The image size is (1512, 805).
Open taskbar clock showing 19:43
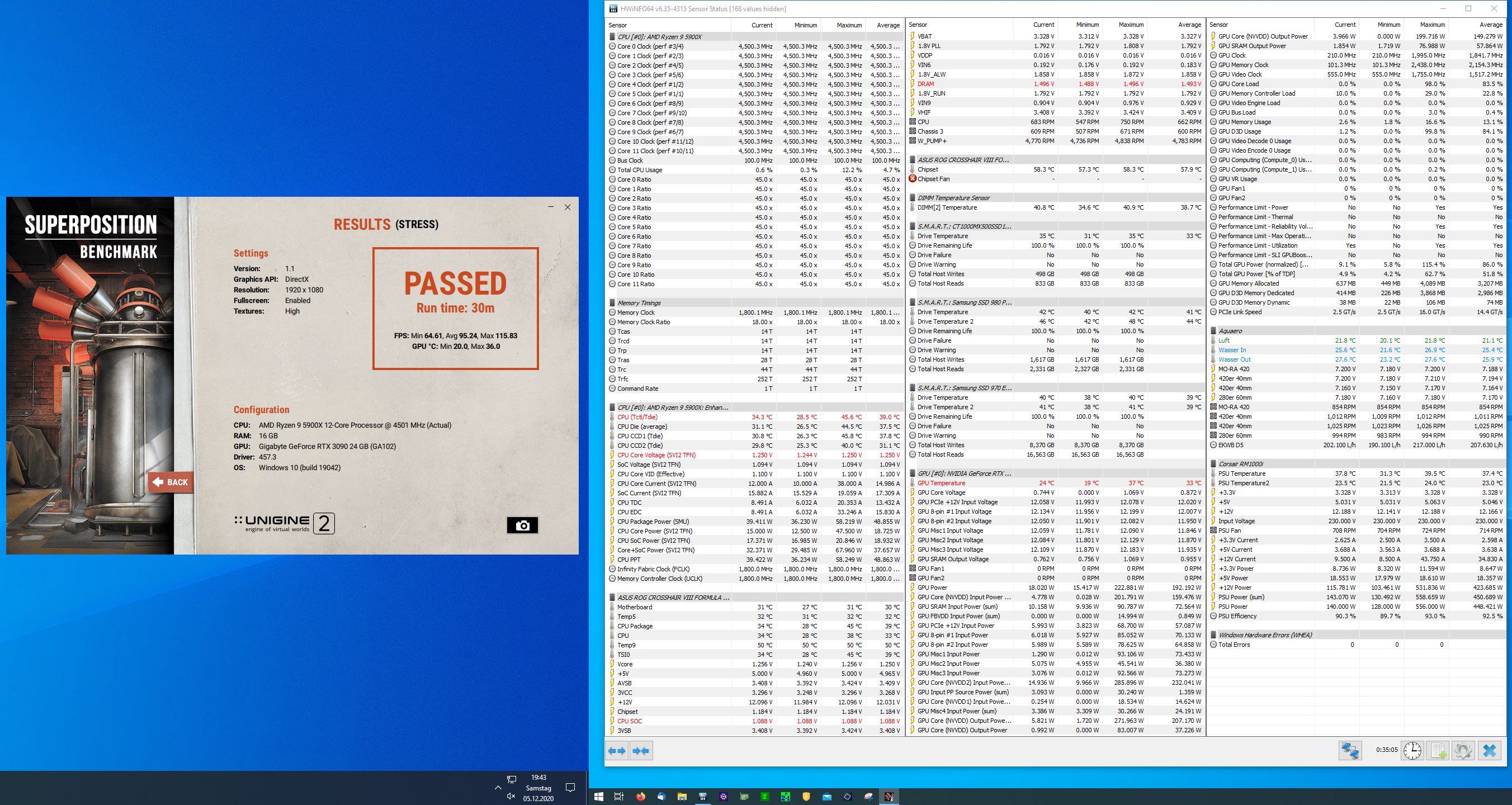click(538, 788)
